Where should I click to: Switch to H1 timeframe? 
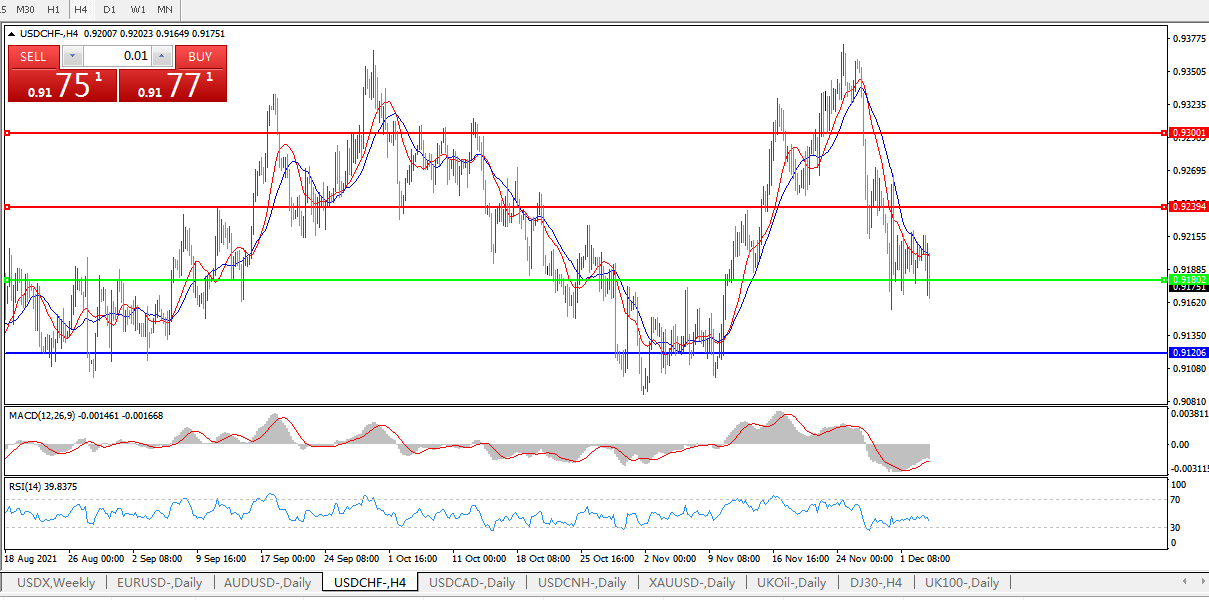point(53,9)
